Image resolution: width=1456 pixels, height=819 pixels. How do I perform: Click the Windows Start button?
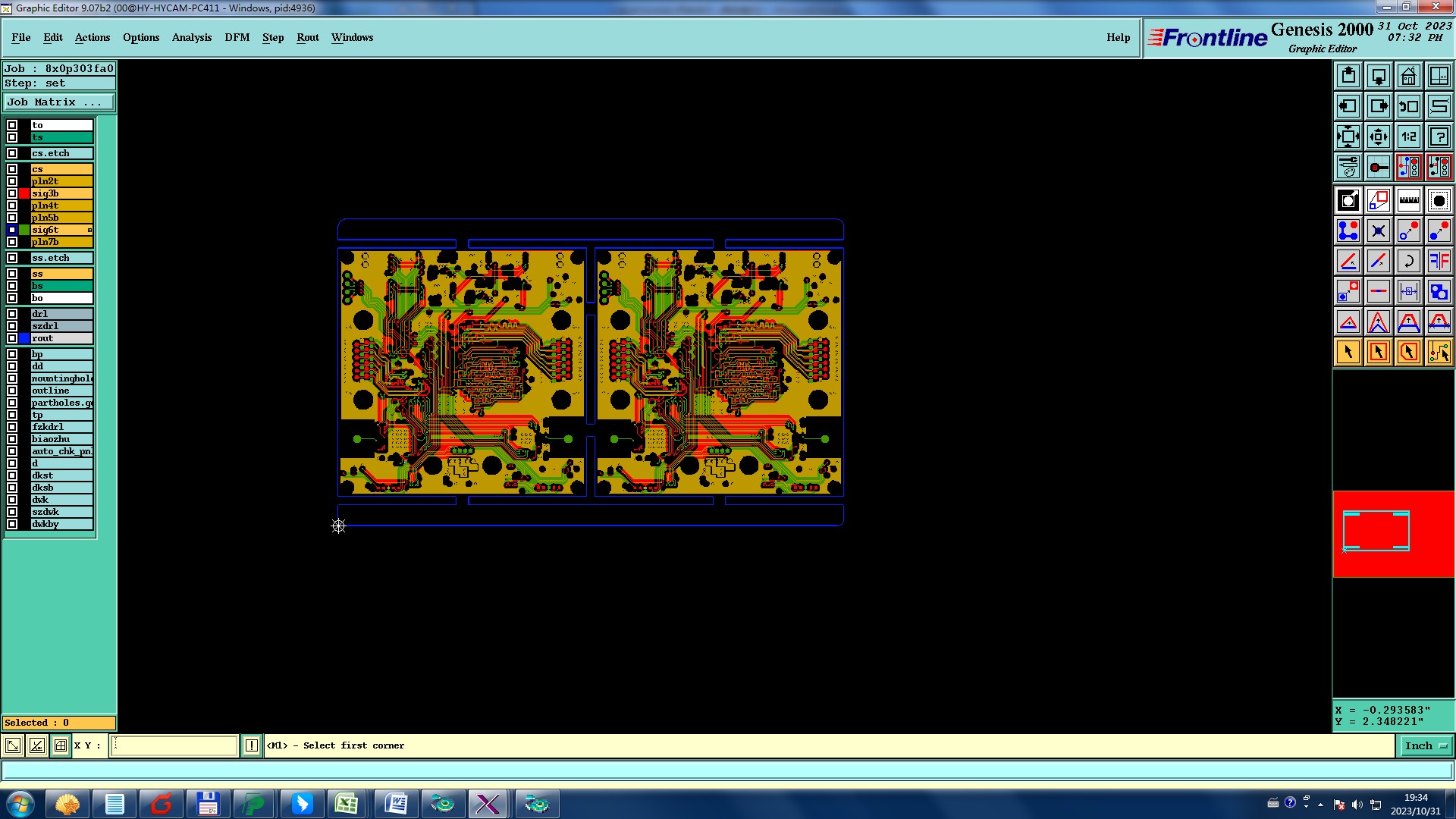[20, 804]
